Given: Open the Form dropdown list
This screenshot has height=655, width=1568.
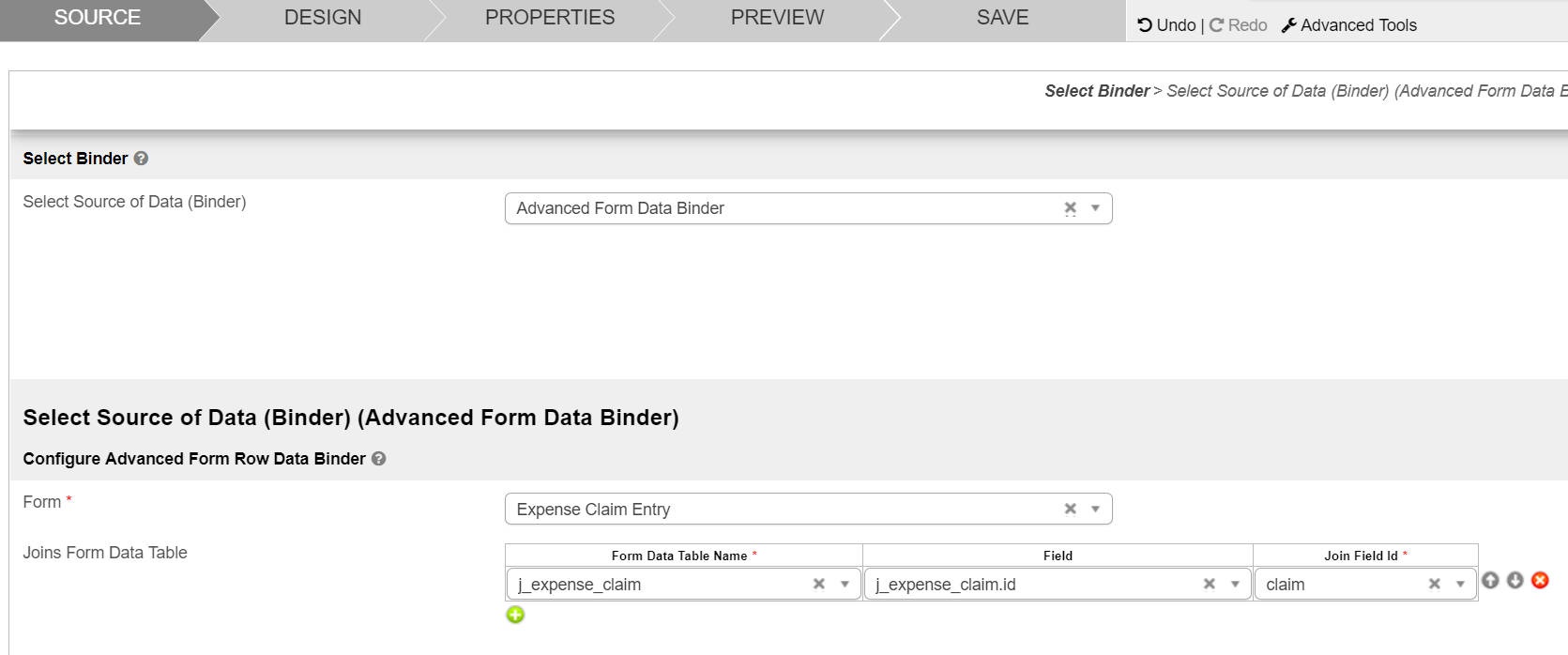Looking at the screenshot, I should (1095, 509).
